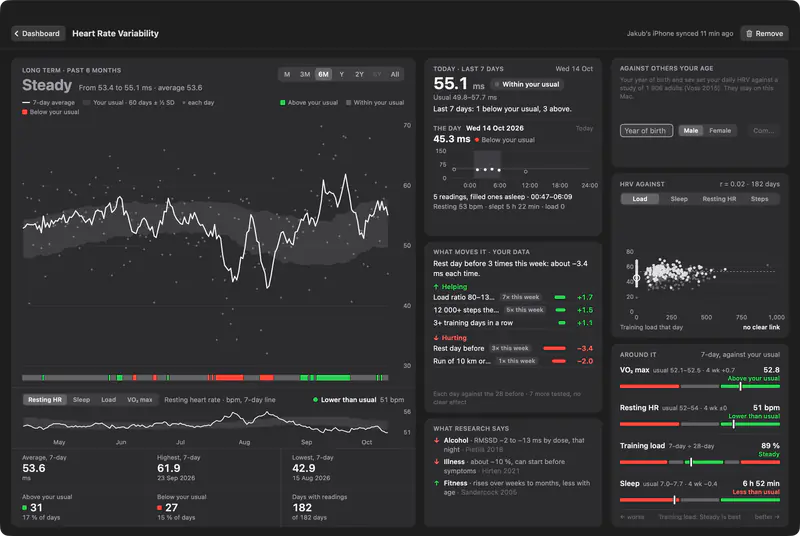
Task: Select Female sex option
Action: tap(720, 131)
